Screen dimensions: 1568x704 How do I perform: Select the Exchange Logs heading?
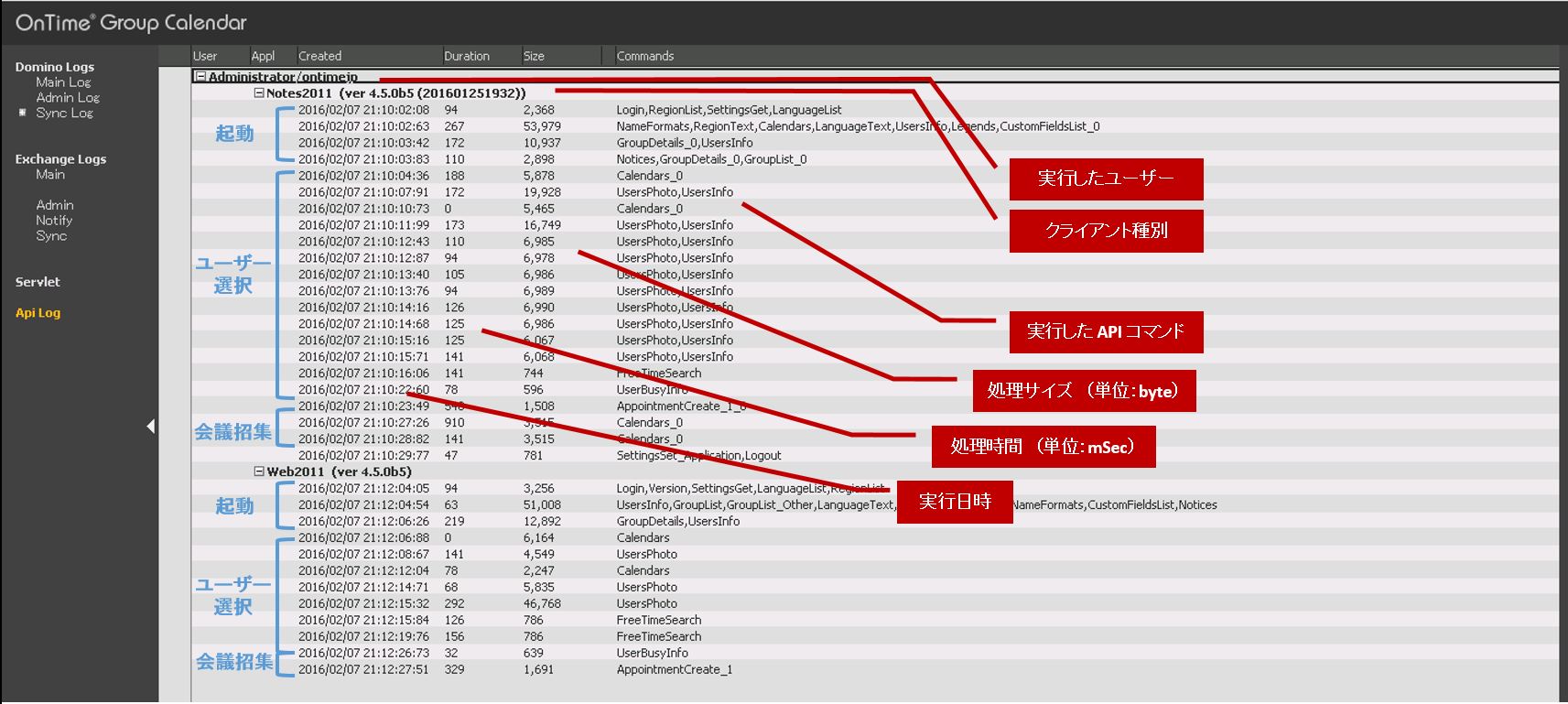pyautogui.click(x=60, y=159)
